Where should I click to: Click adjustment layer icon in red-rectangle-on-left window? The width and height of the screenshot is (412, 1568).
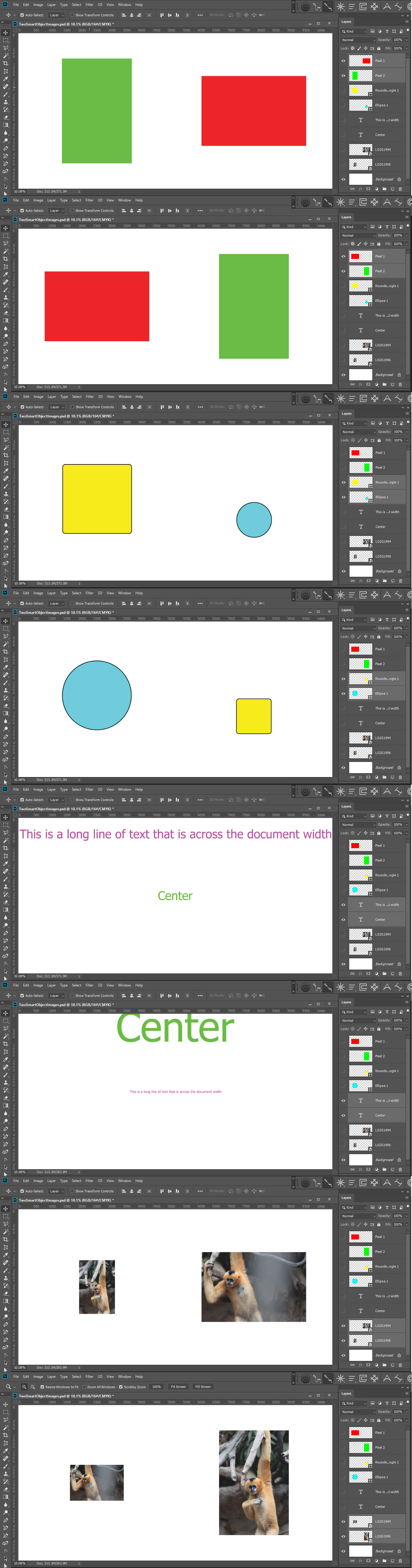click(376, 384)
